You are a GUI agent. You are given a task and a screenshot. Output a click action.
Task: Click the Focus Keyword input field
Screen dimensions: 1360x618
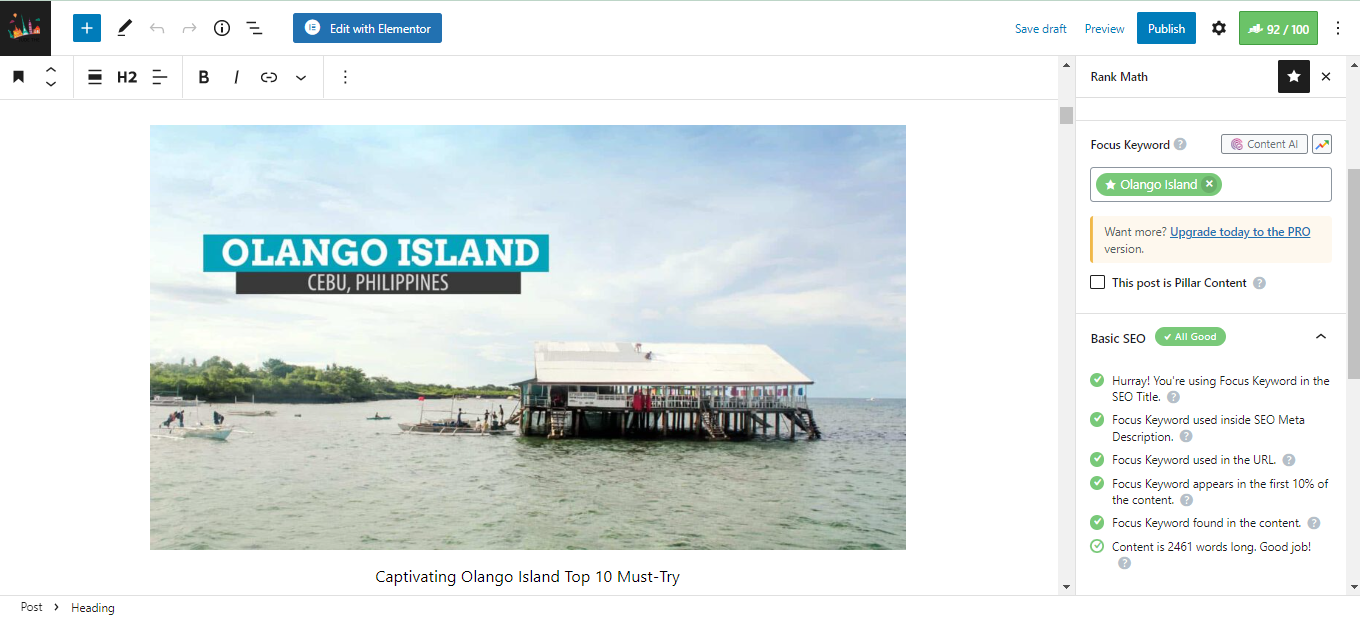click(x=1275, y=185)
